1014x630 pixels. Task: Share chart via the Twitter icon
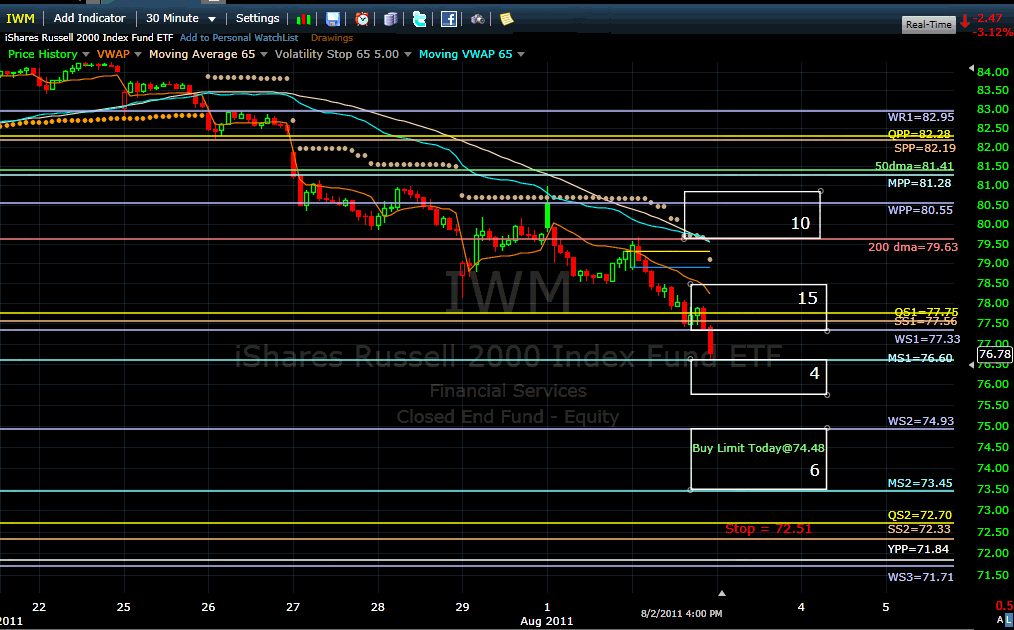pos(420,19)
